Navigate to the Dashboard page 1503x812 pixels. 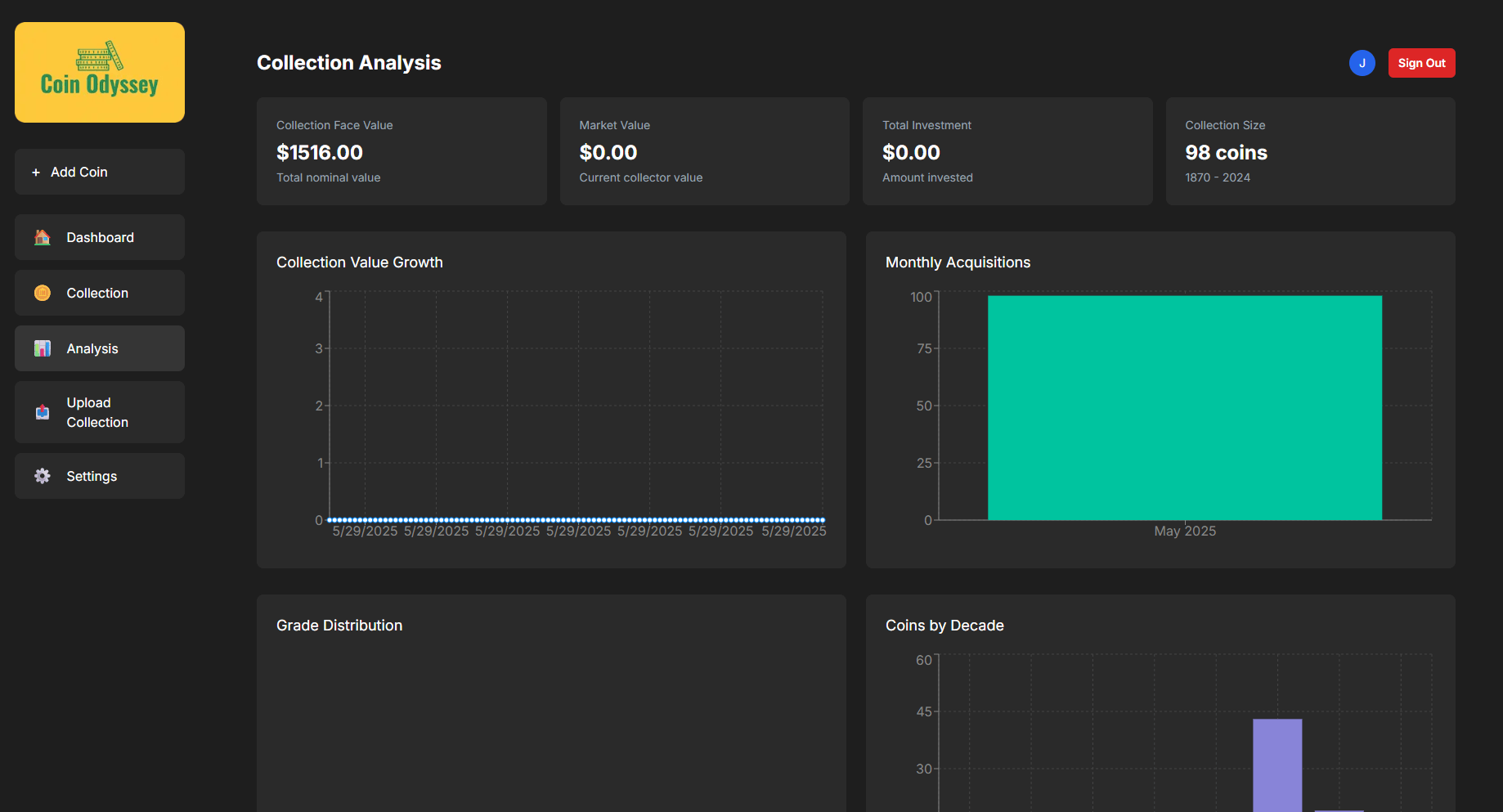pos(100,237)
